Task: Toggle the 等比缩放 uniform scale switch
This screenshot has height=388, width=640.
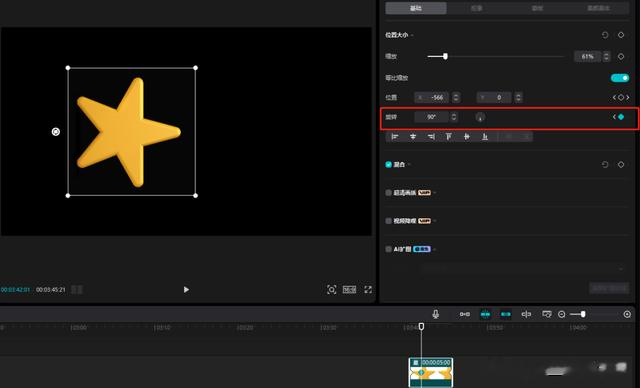Action: pos(620,78)
